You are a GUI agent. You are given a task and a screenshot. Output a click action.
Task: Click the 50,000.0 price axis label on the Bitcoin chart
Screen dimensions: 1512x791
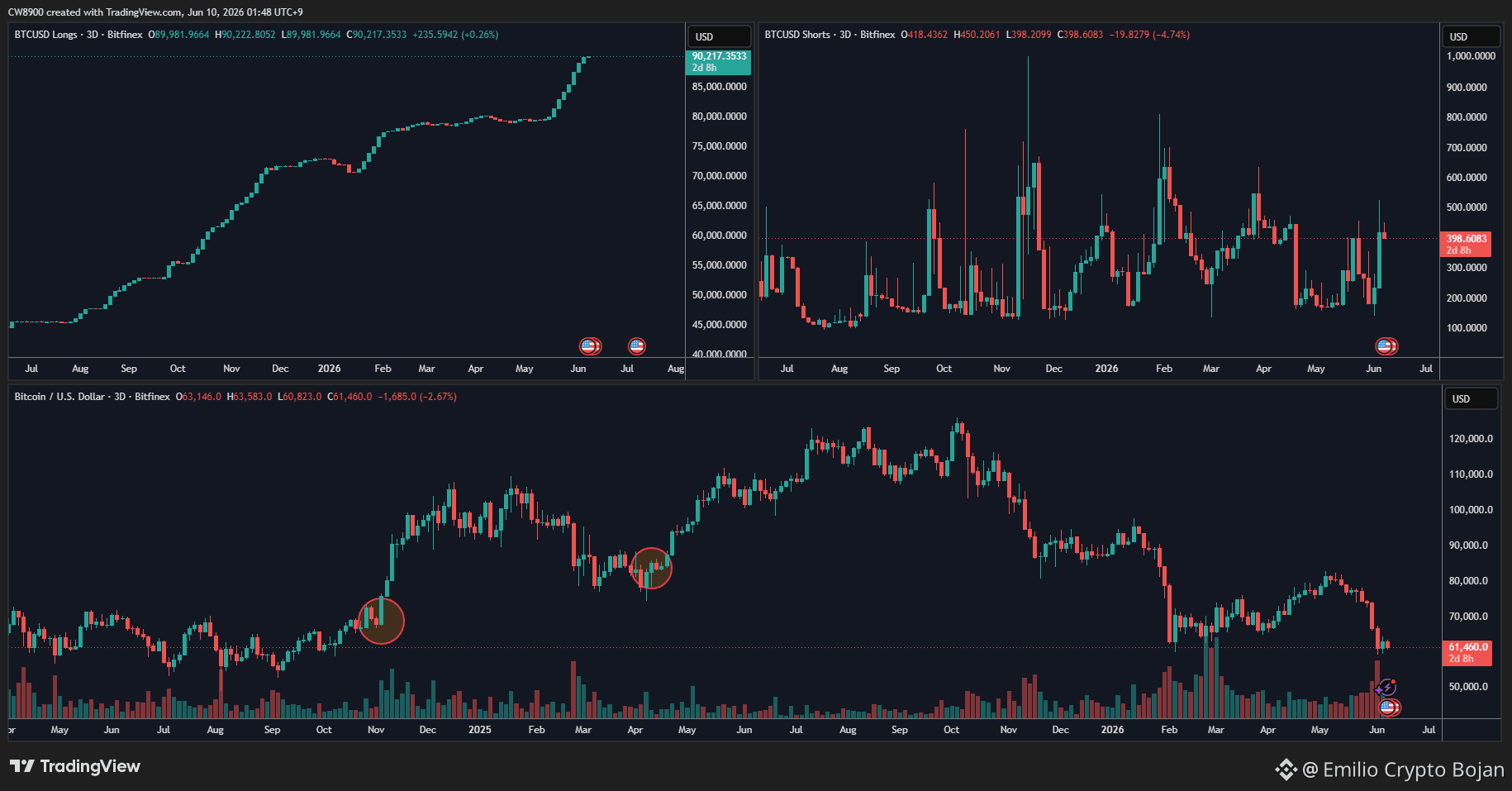[1468, 687]
